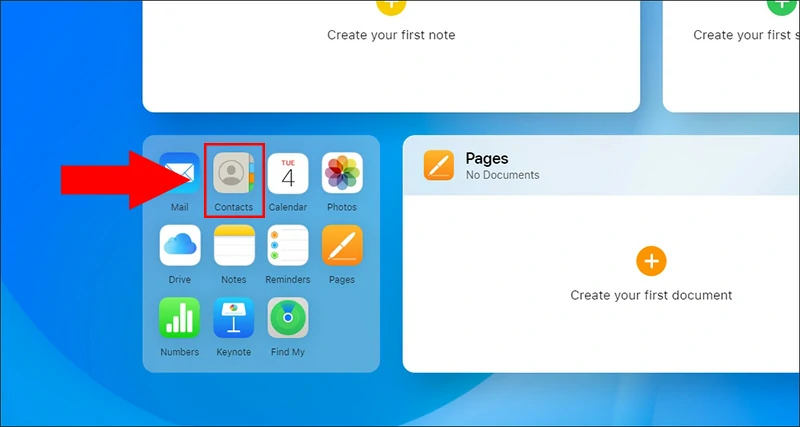
Task: Click the "Find My" label
Action: pos(288,352)
